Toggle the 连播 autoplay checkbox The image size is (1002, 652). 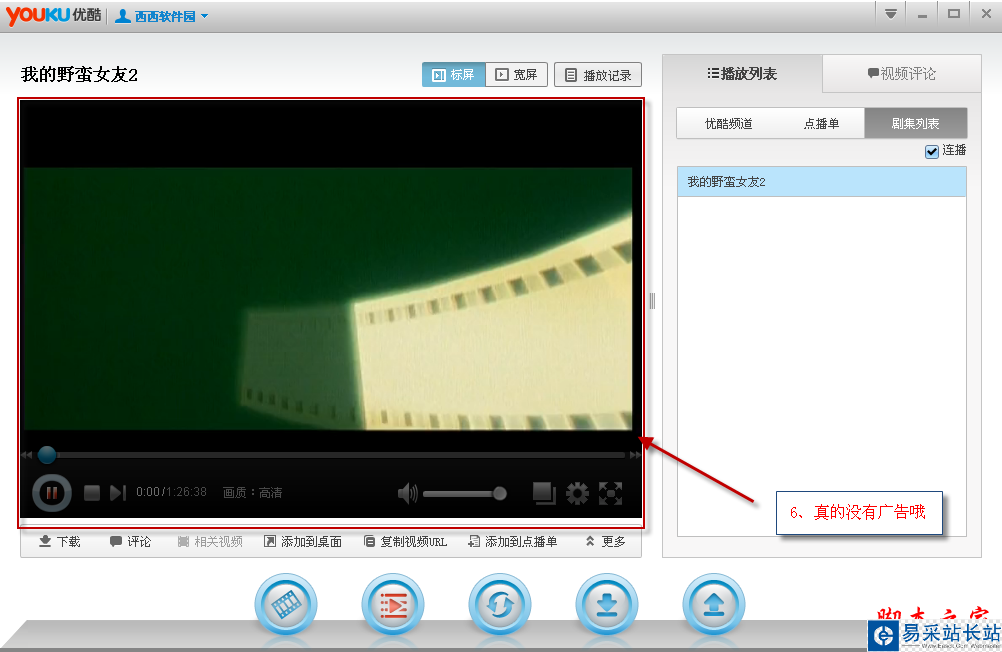[x=932, y=151]
